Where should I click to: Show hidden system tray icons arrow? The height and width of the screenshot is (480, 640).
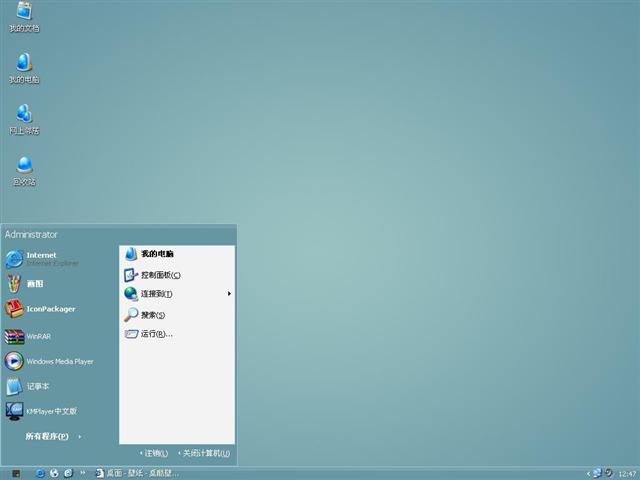tap(588, 474)
